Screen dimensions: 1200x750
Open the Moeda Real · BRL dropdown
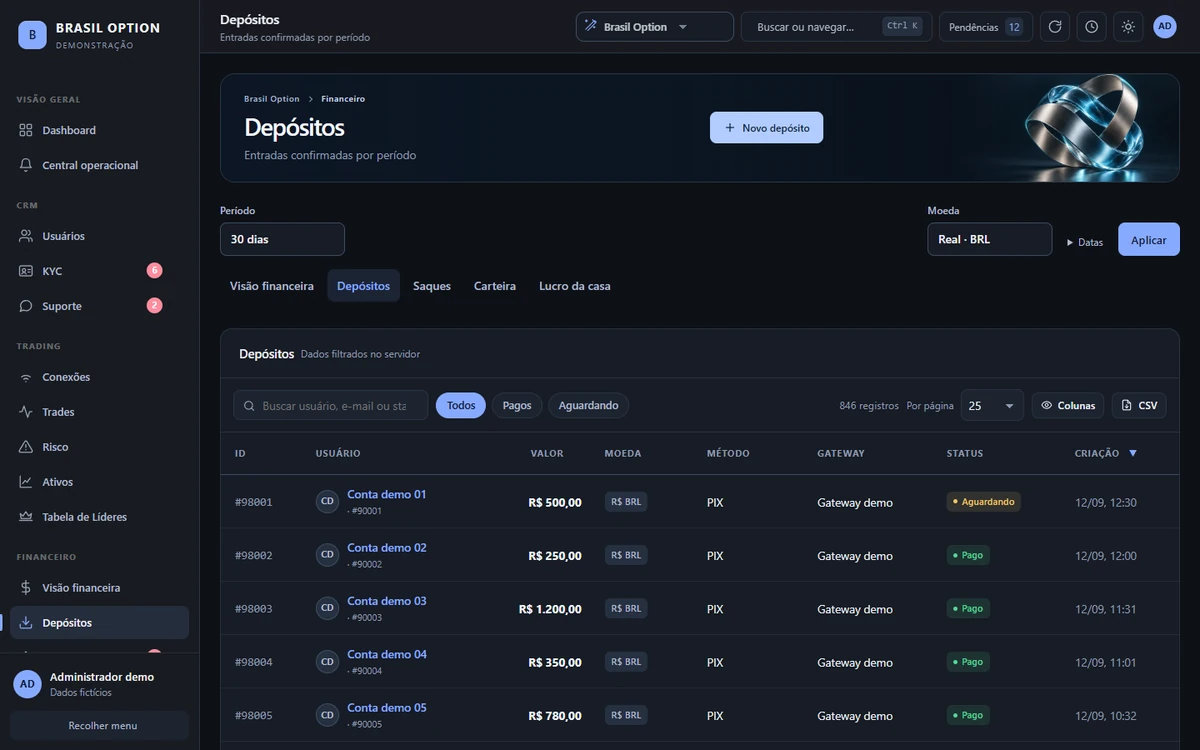pos(990,239)
